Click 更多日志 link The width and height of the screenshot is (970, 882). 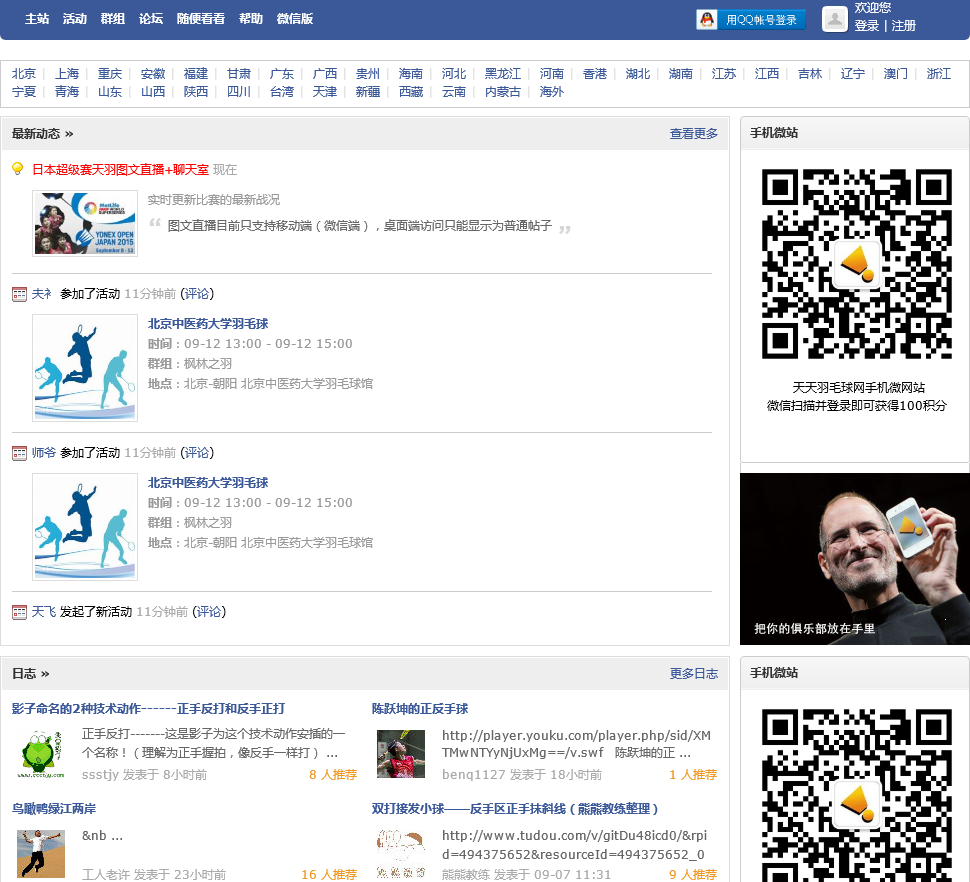point(693,674)
